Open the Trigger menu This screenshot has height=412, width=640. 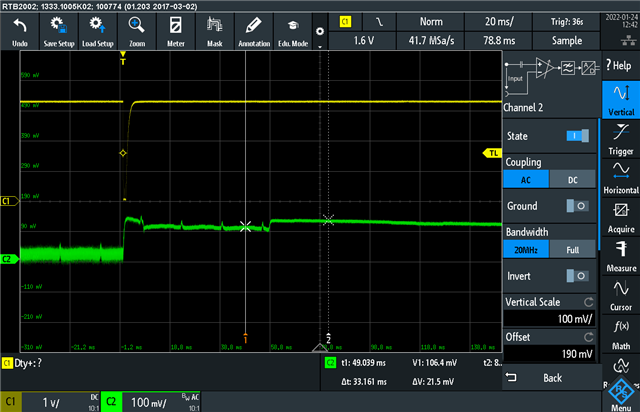point(621,139)
